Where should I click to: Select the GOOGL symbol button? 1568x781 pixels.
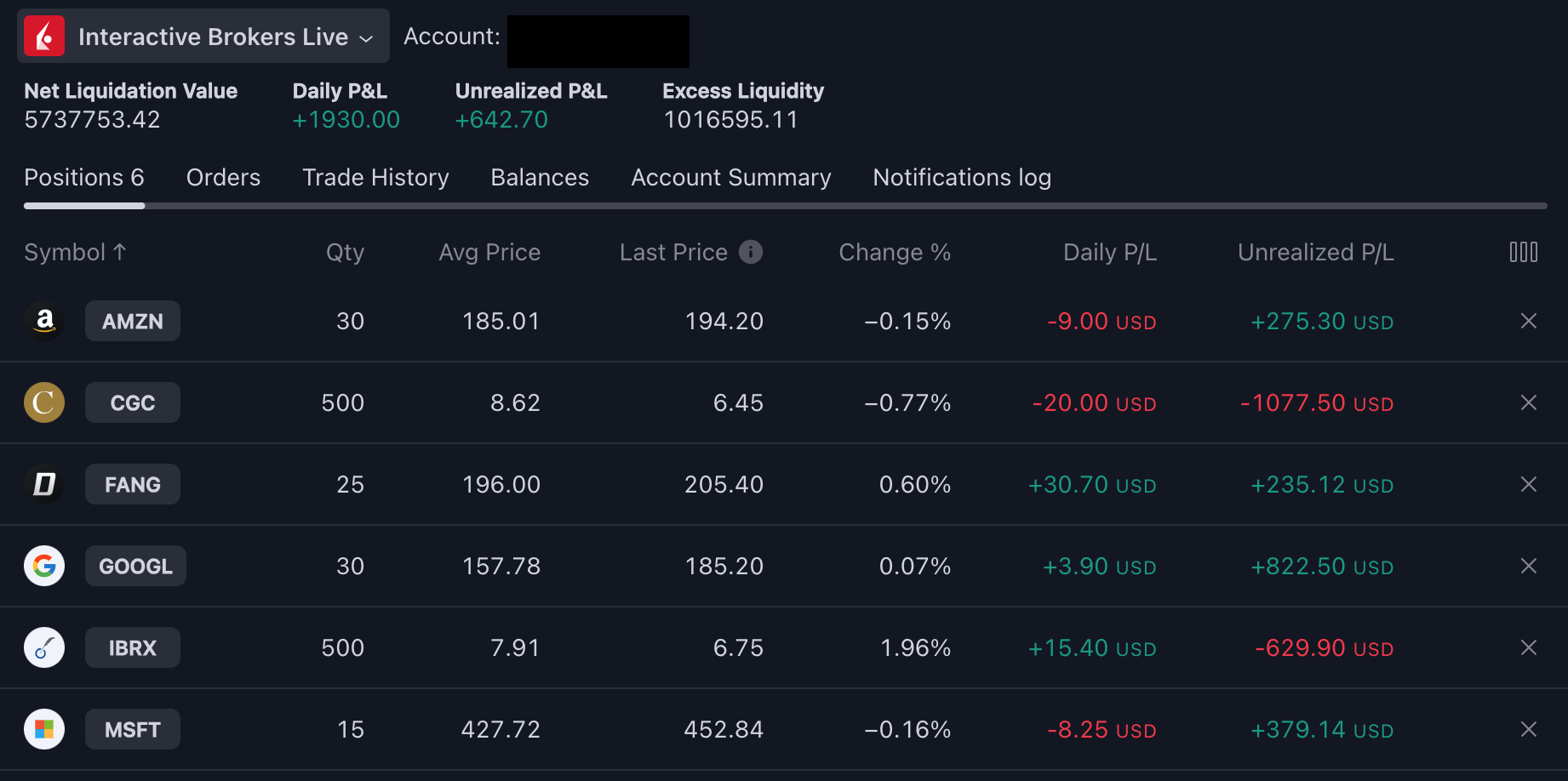click(135, 566)
